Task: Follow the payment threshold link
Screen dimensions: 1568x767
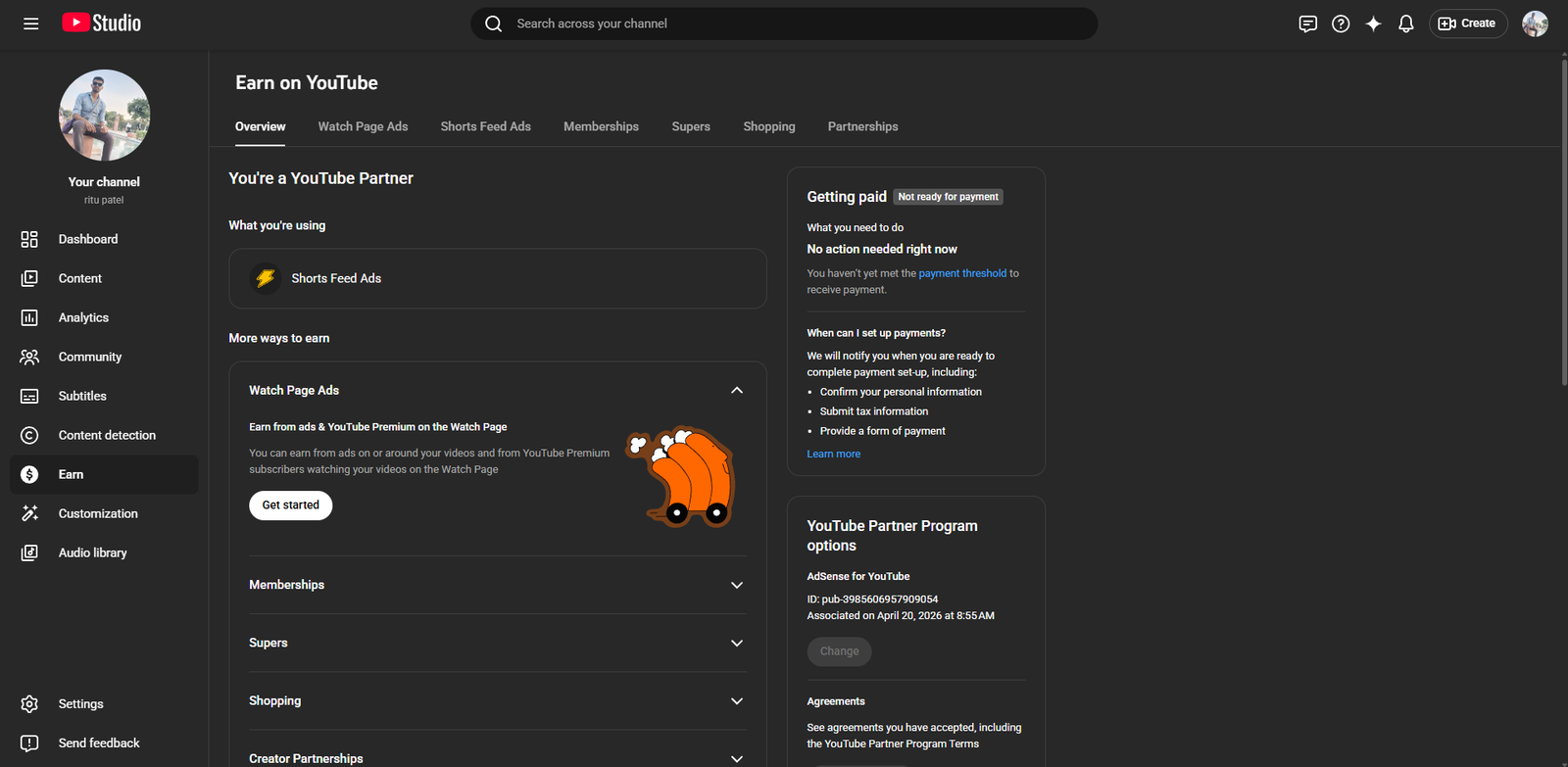Action: (x=962, y=273)
